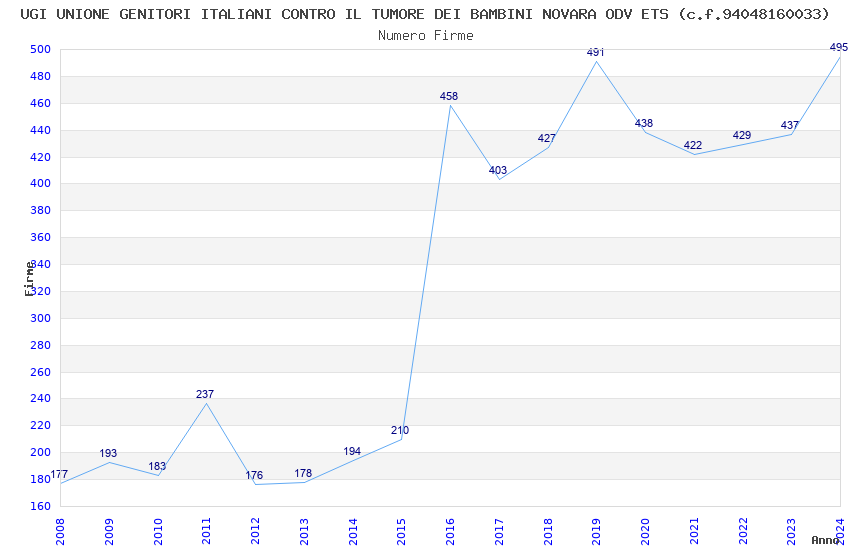Image resolution: width=850 pixels, height=550 pixels.
Task: Click y-axis value 380
Action: [40, 210]
